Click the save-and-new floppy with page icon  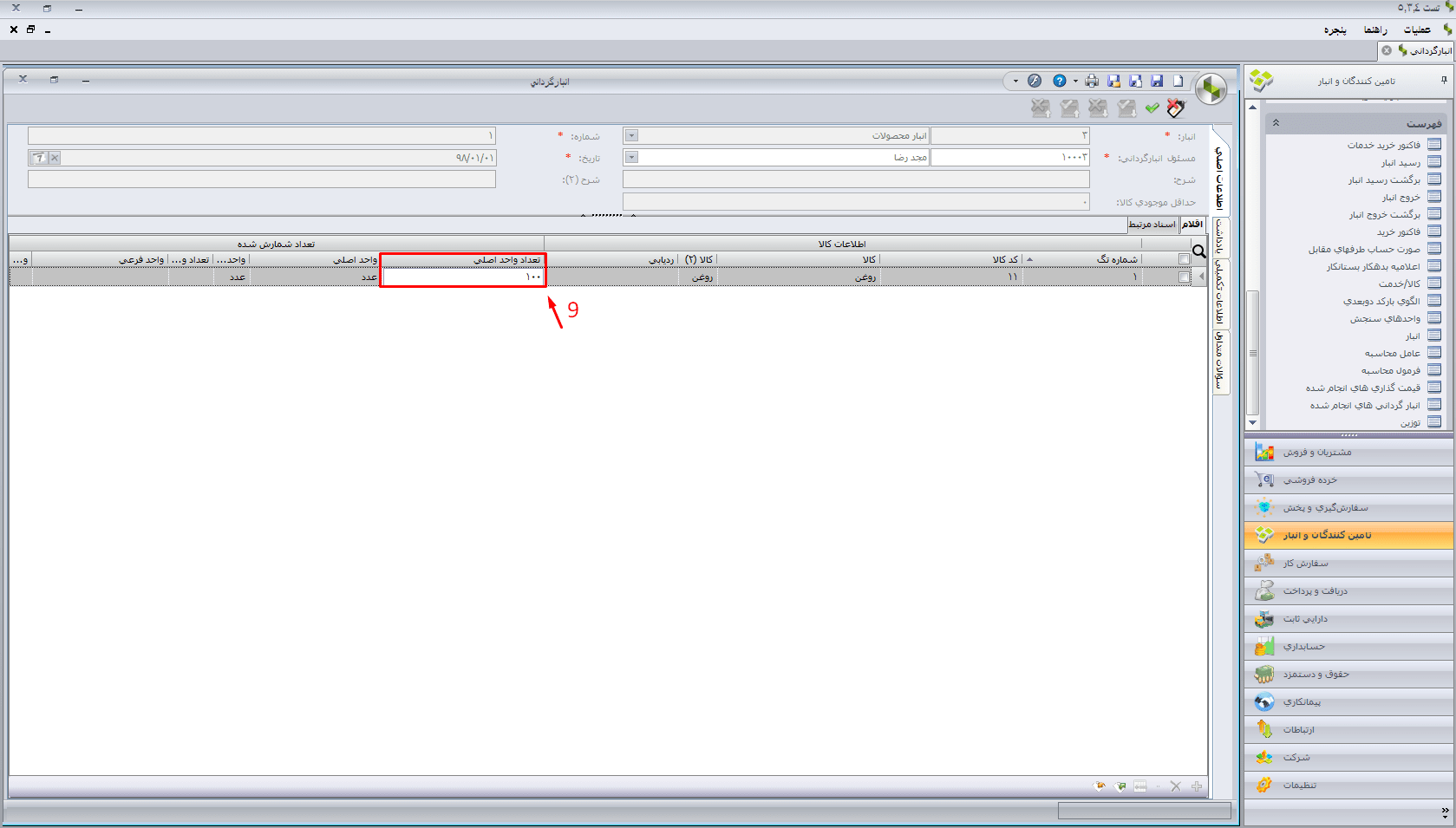(x=1135, y=81)
